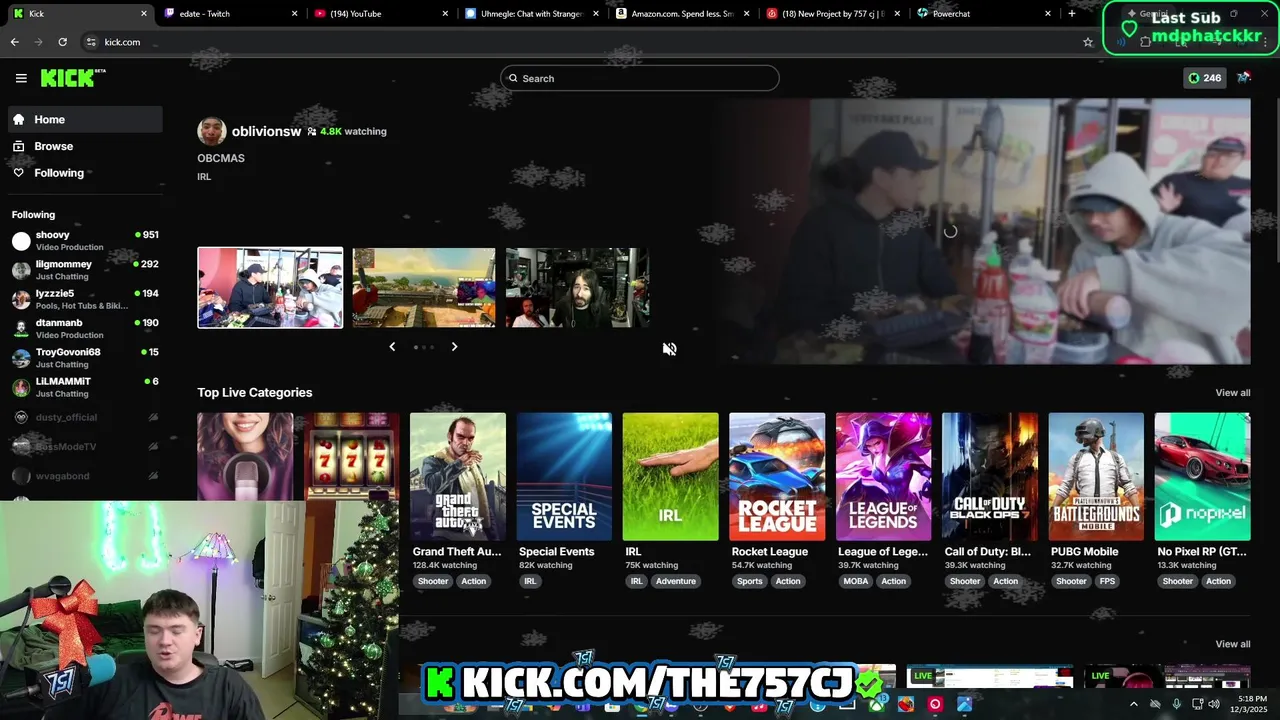Click Adventure tag under IRL category
Viewport: 1280px width, 720px height.
click(x=676, y=581)
